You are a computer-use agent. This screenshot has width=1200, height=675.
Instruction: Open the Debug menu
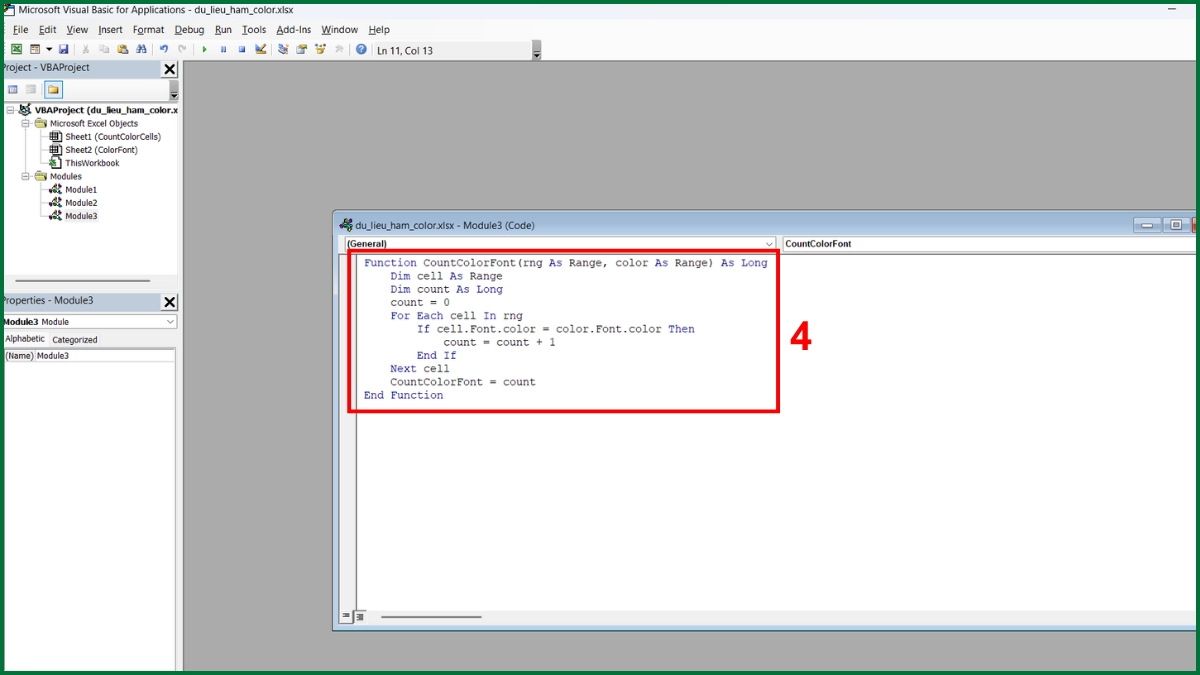pos(189,30)
